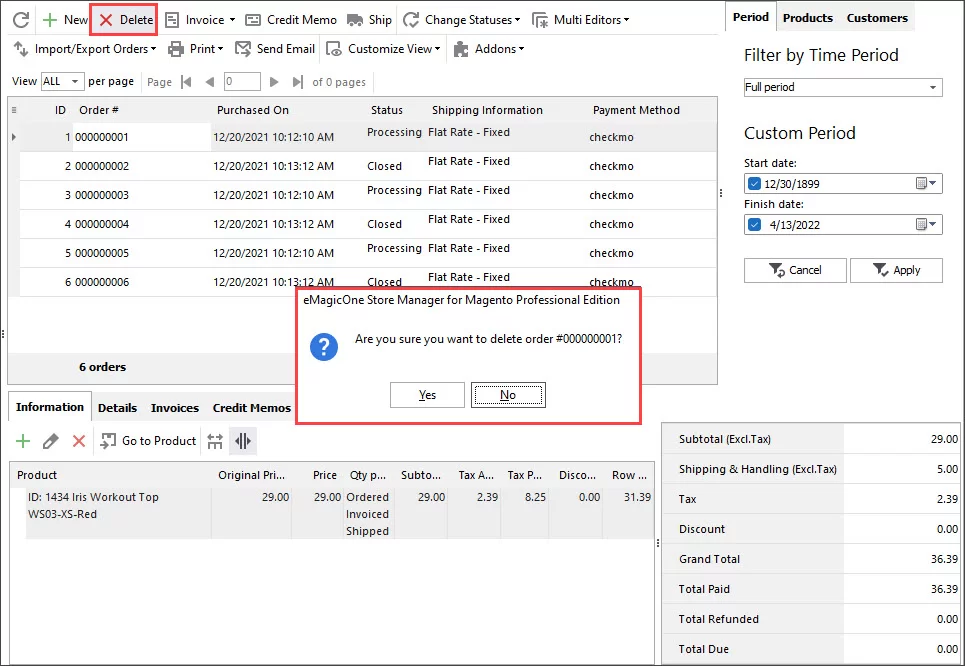Open the View per page ALL combo box

click(62, 81)
